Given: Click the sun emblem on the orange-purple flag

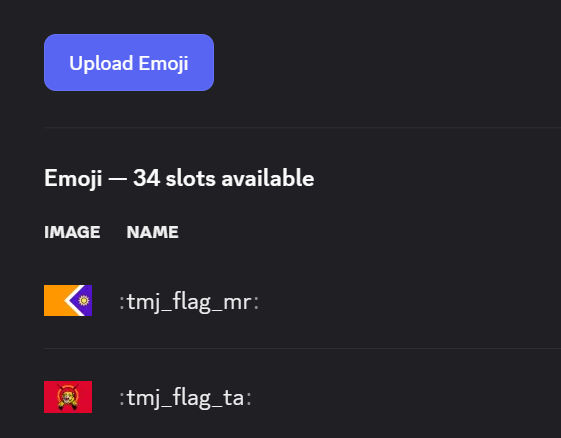Looking at the screenshot, I should point(84,300).
